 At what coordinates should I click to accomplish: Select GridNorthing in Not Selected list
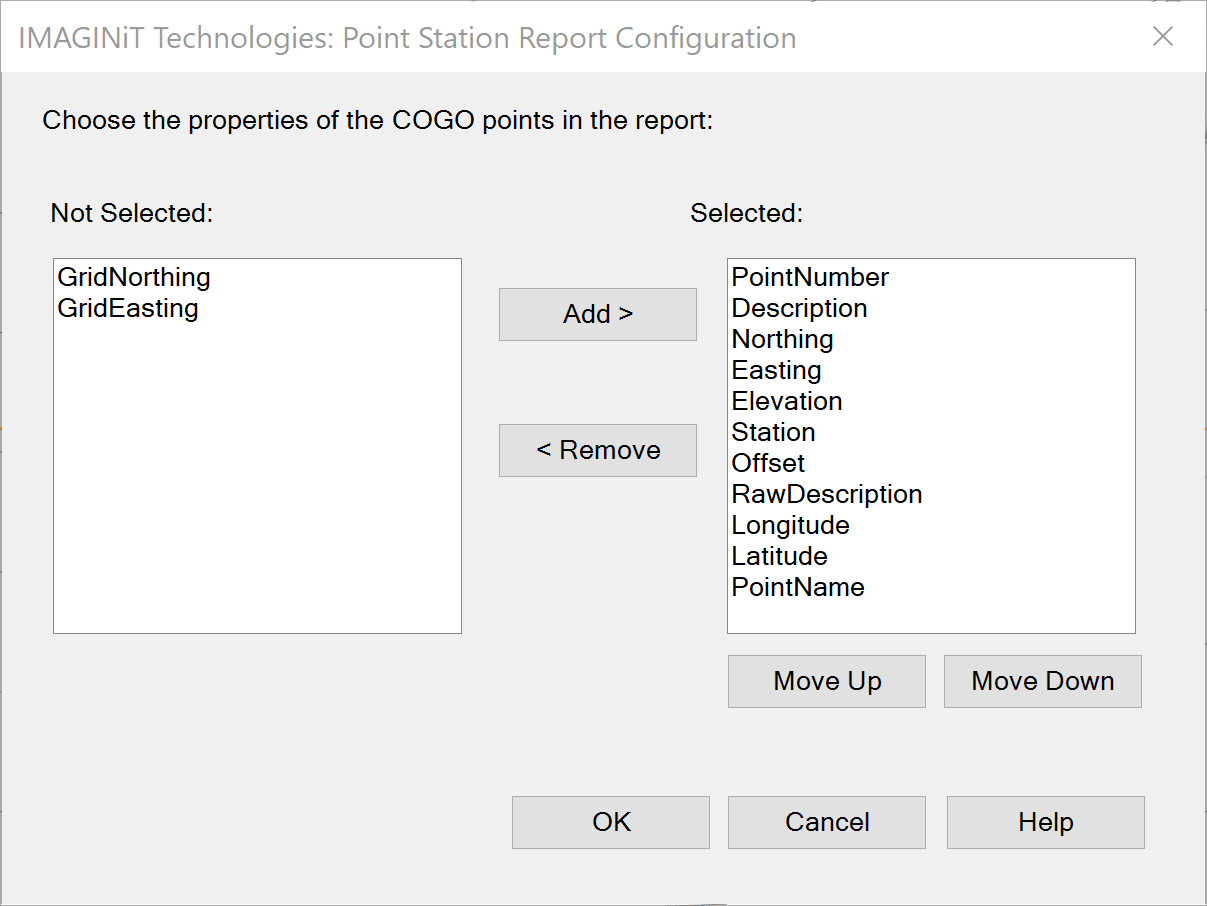click(134, 277)
